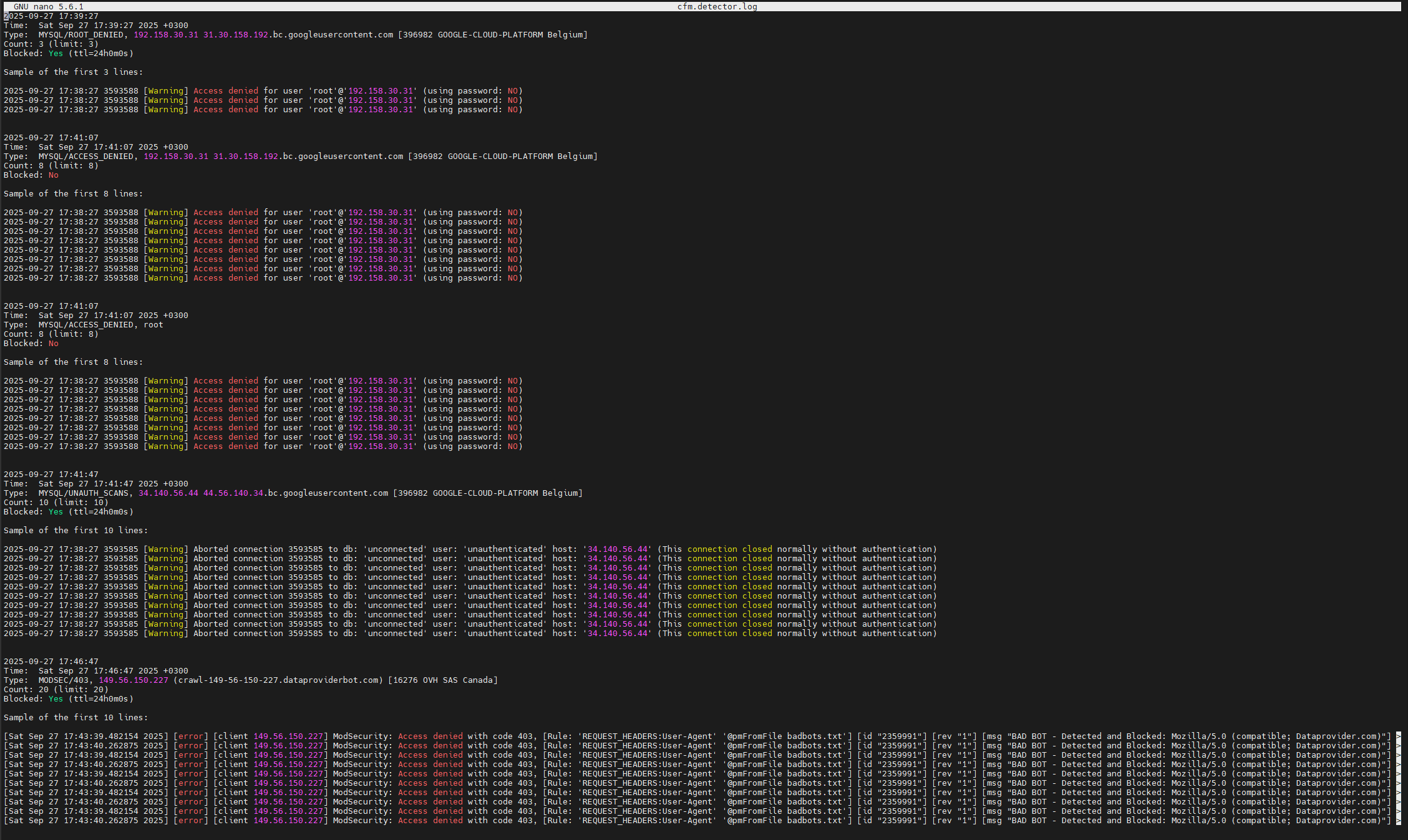Click "root" in the MYSQL/ACCESS_DENIED, root line
Screen dimensions: 1408x840
(153, 325)
